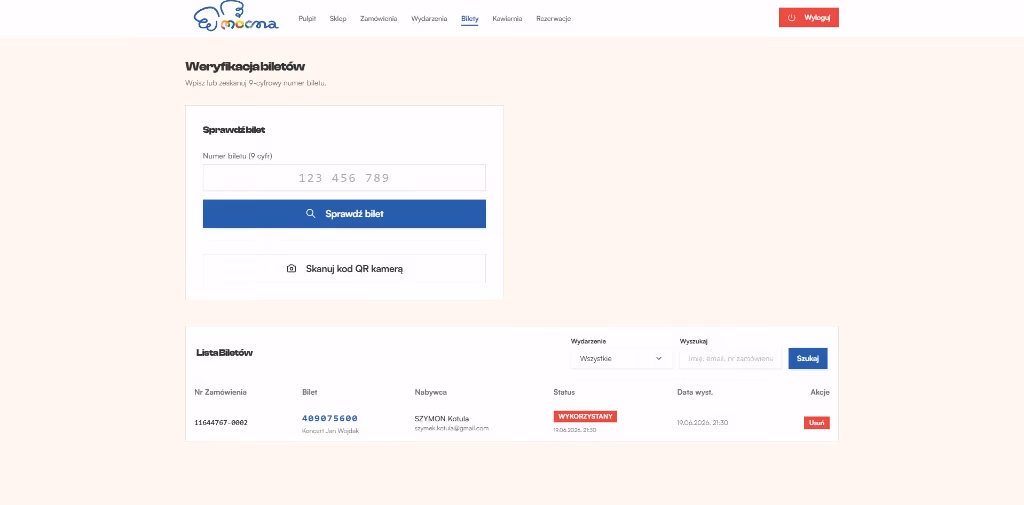The height and width of the screenshot is (505, 1024).
Task: Expand the Wszystkie event filter
Action: [x=621, y=359]
